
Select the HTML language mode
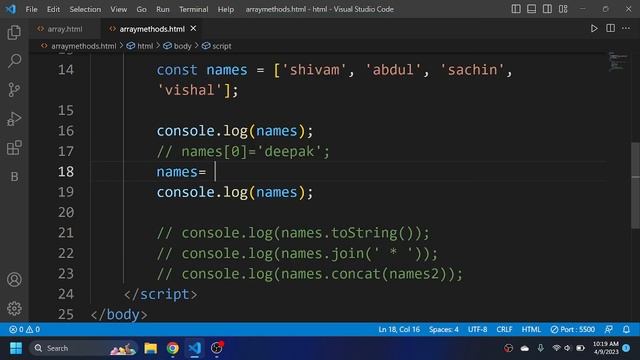coord(531,329)
